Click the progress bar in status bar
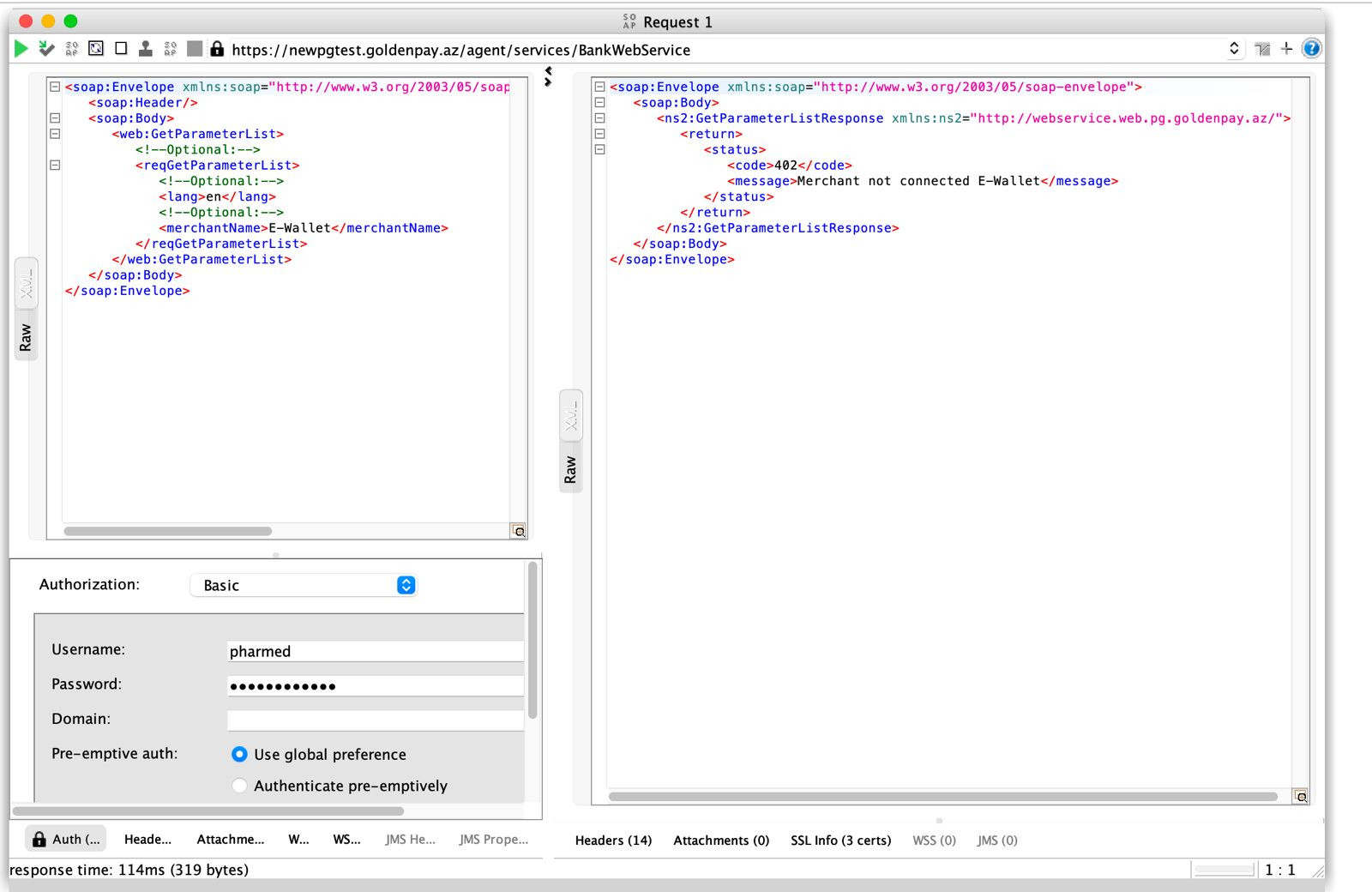The image size is (1372, 892). click(x=1225, y=870)
